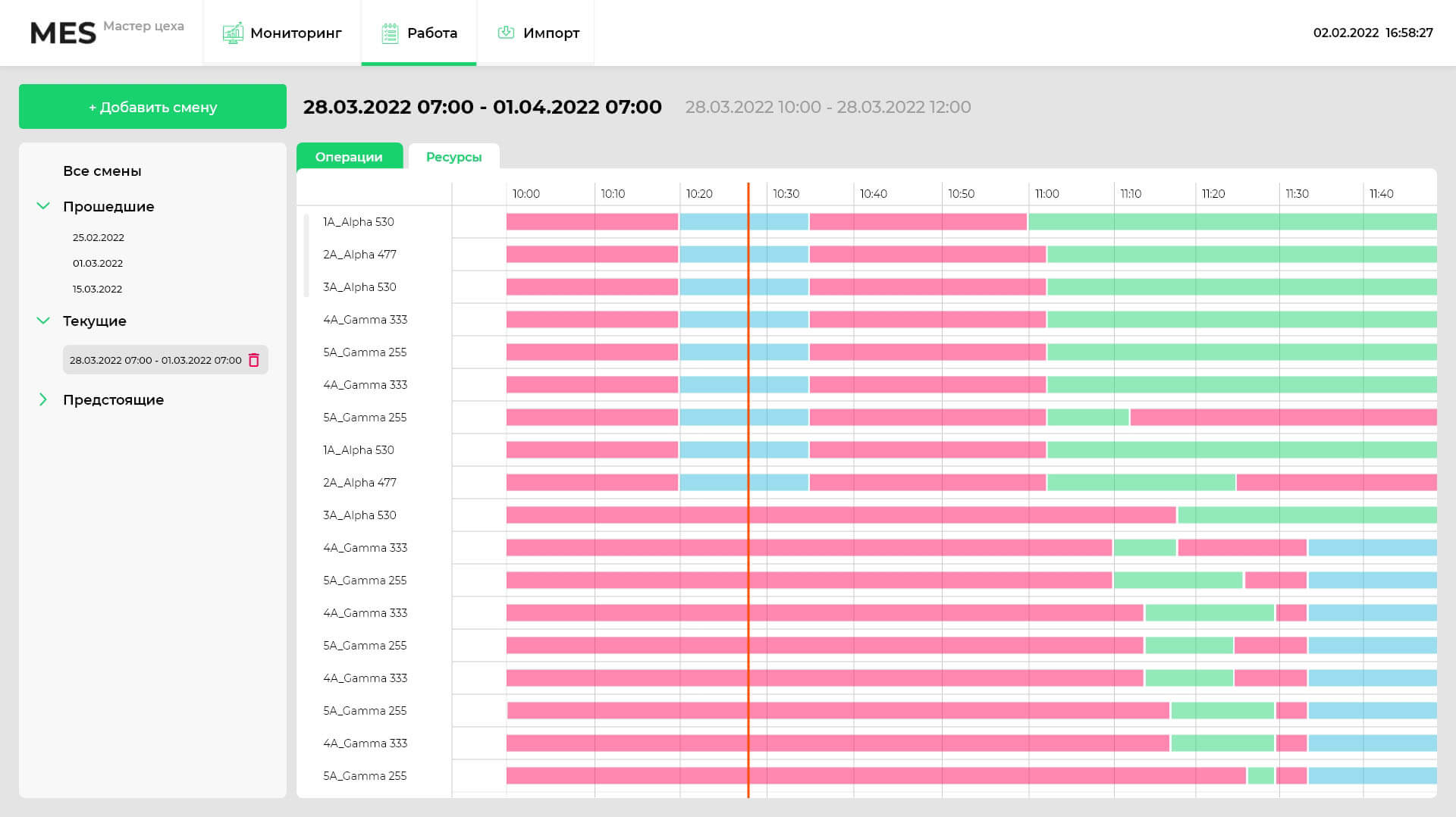Image resolution: width=1456 pixels, height=817 pixels.
Task: Open the past shift 01.03.2022
Action: click(98, 263)
